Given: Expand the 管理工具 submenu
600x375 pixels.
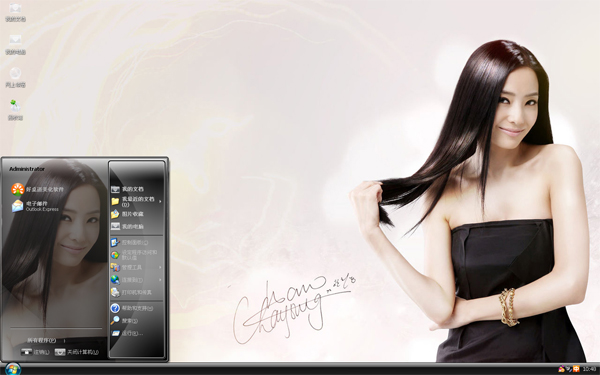Looking at the screenshot, I should click(136, 267).
